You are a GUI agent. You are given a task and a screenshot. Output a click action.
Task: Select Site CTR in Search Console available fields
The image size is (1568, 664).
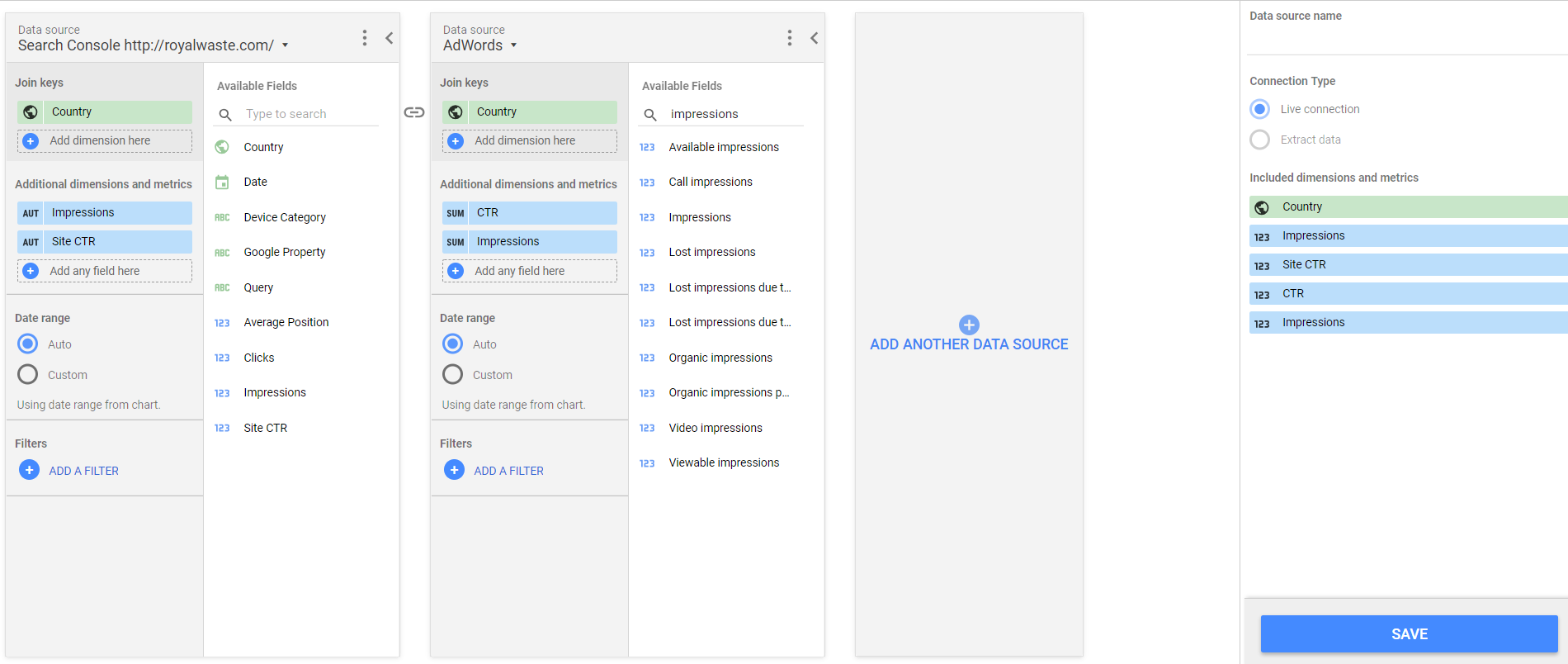(266, 428)
